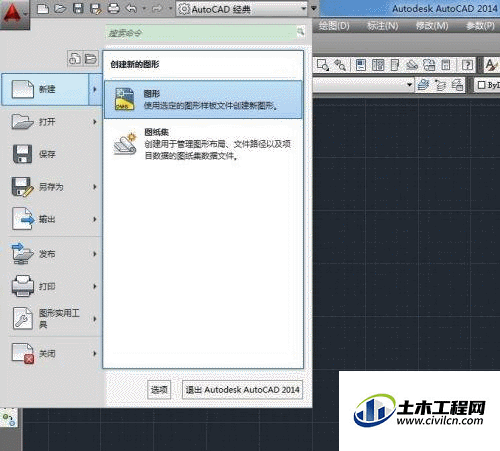Click the Save disk icon in quick access toolbar
This screenshot has width=500, height=451.
[x=78, y=9]
